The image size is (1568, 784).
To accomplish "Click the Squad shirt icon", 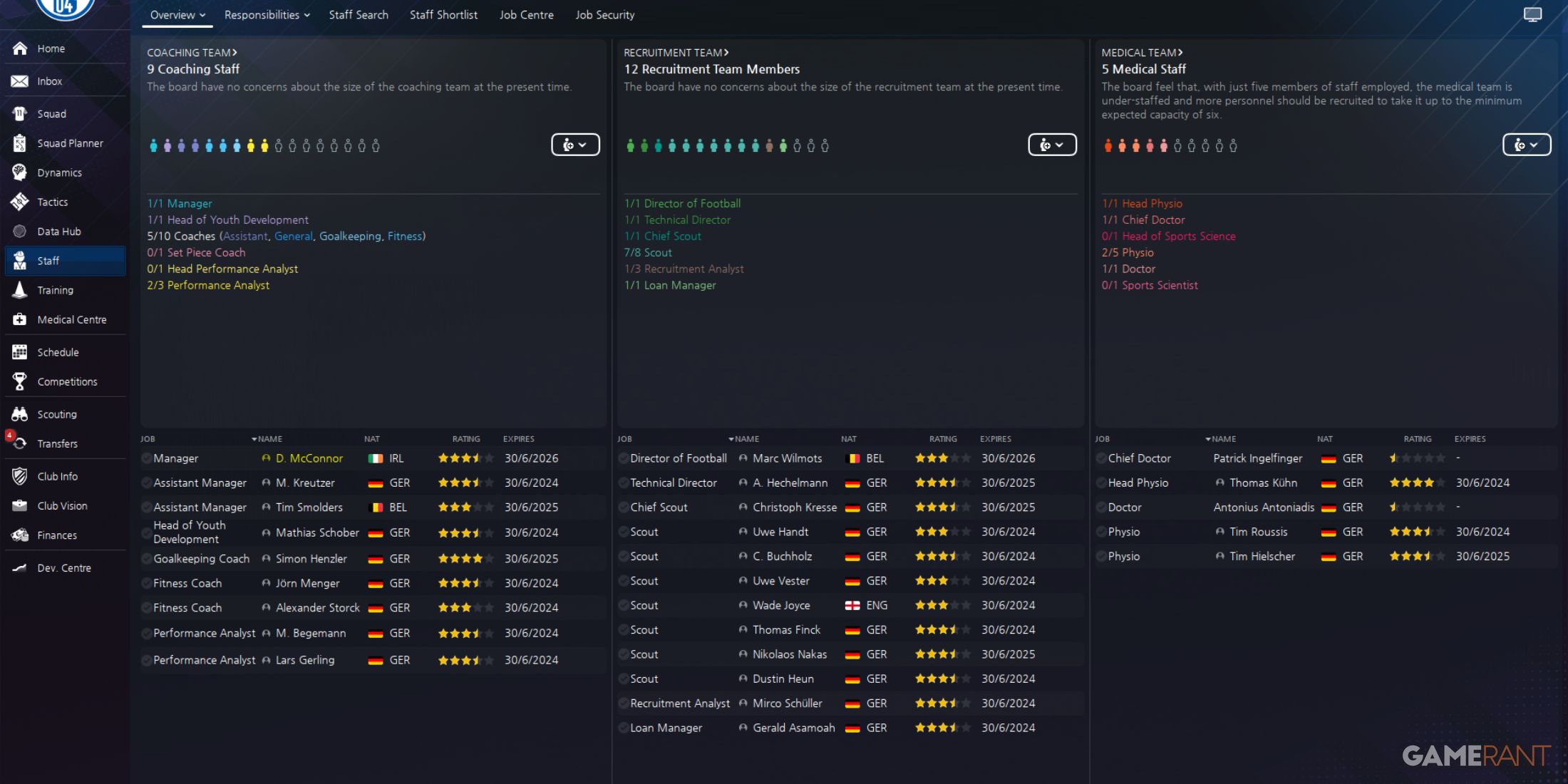I will coord(20,113).
